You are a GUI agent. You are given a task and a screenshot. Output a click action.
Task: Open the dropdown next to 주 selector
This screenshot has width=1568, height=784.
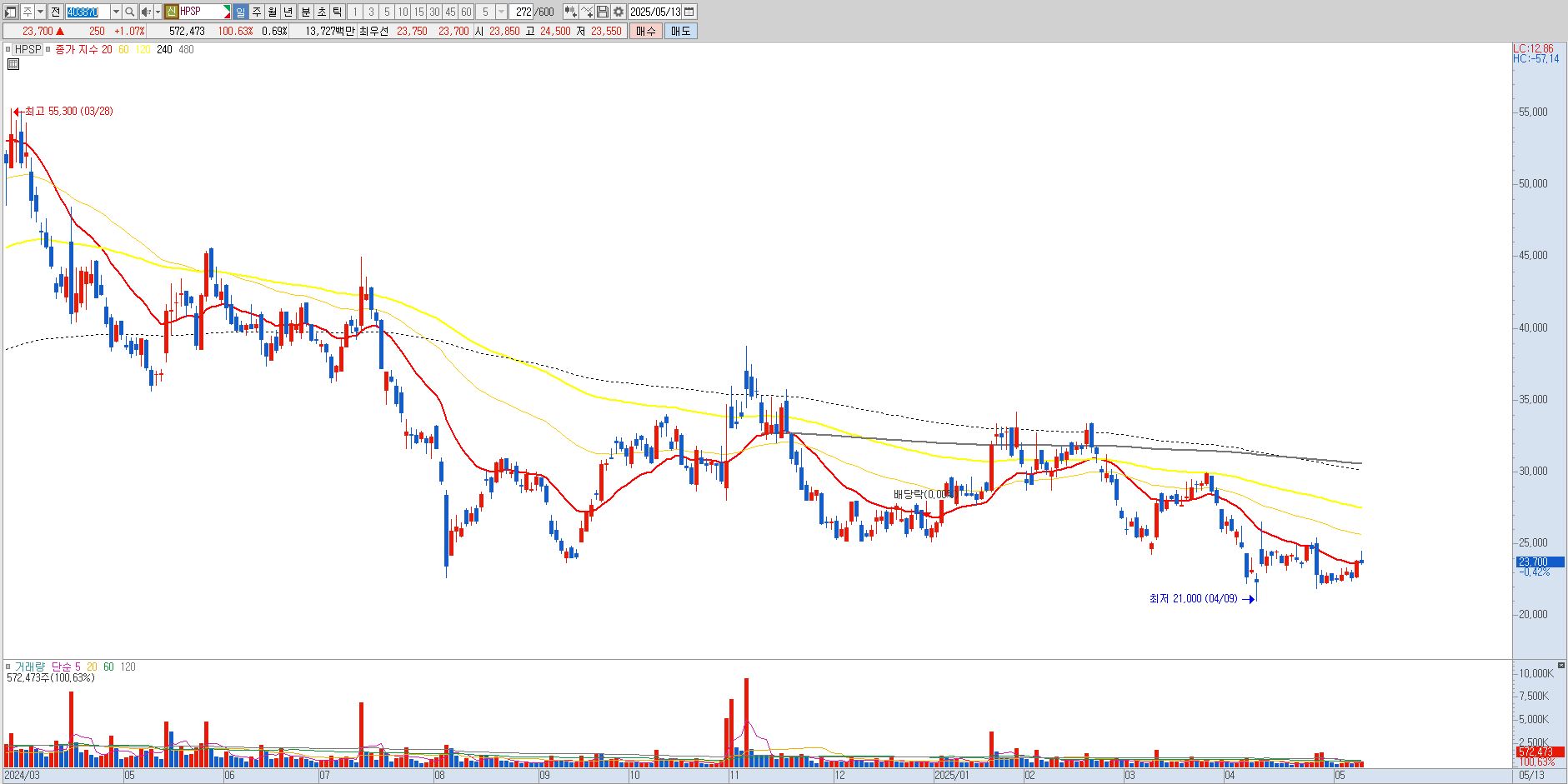coord(40,12)
